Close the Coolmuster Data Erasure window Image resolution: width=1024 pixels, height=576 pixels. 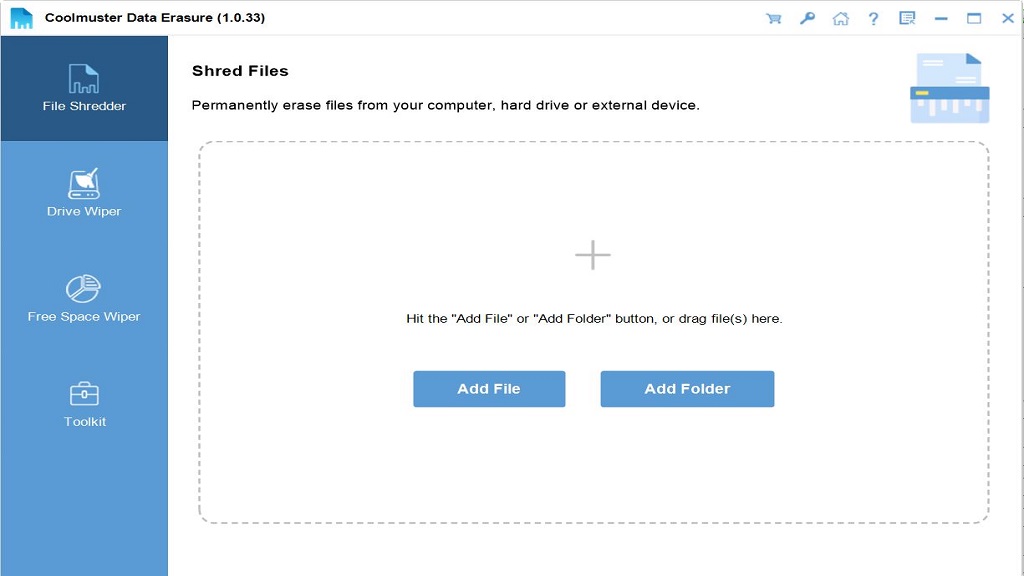click(1007, 18)
